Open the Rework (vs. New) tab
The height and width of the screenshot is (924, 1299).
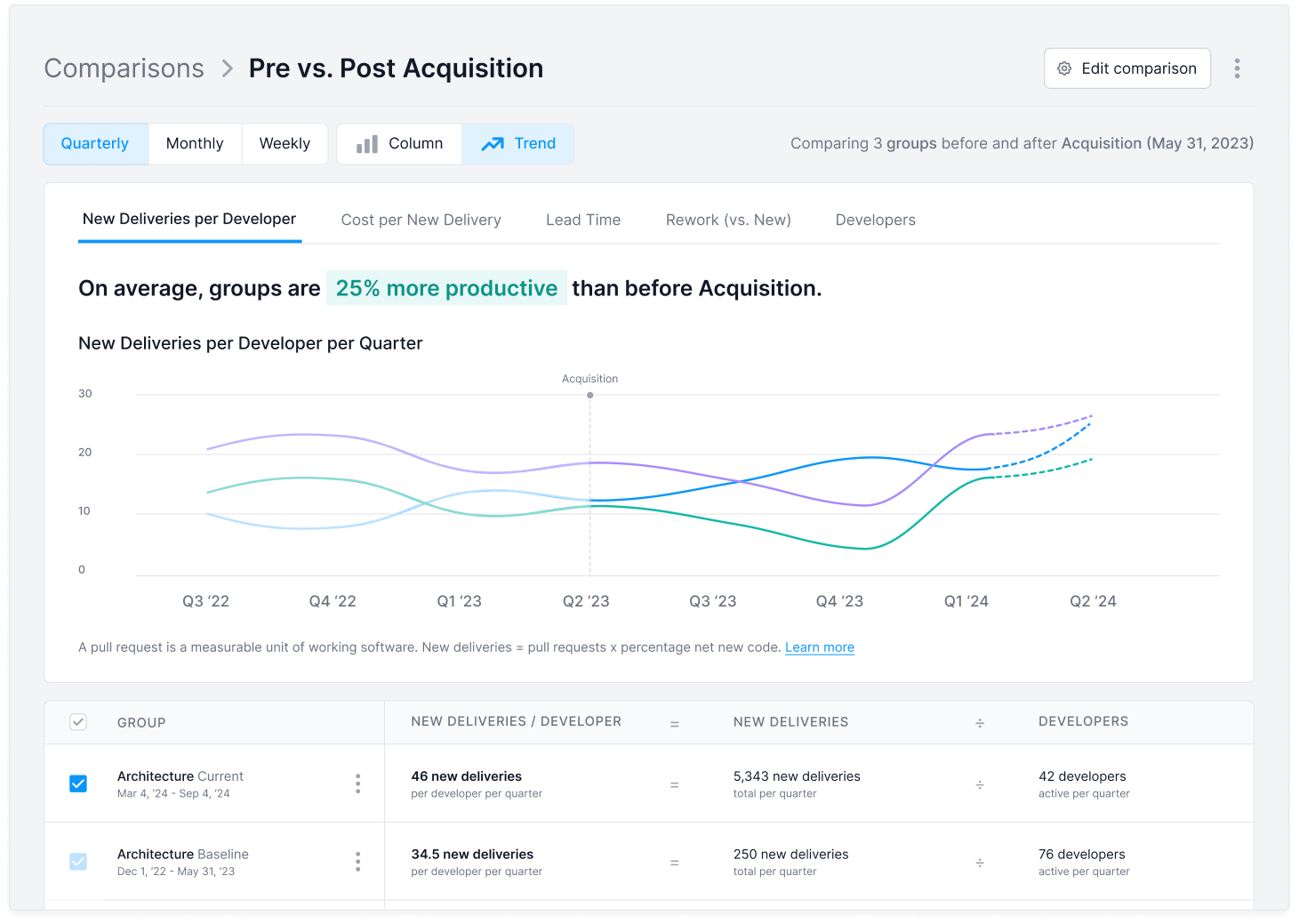tap(728, 220)
